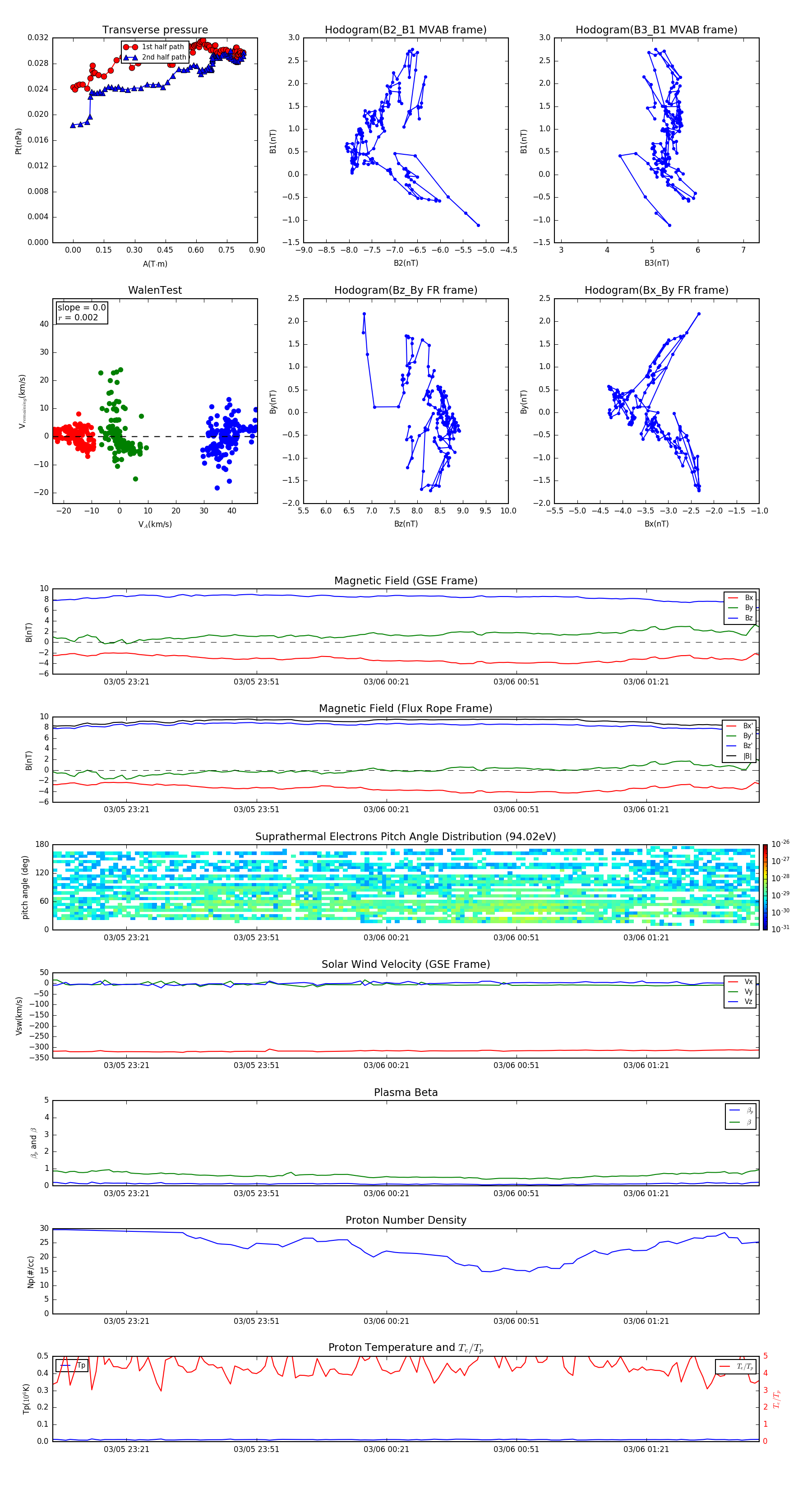Select the By' entry in the Flux Rope legend
Screen dimensions: 812x1489
pyautogui.click(x=739, y=736)
